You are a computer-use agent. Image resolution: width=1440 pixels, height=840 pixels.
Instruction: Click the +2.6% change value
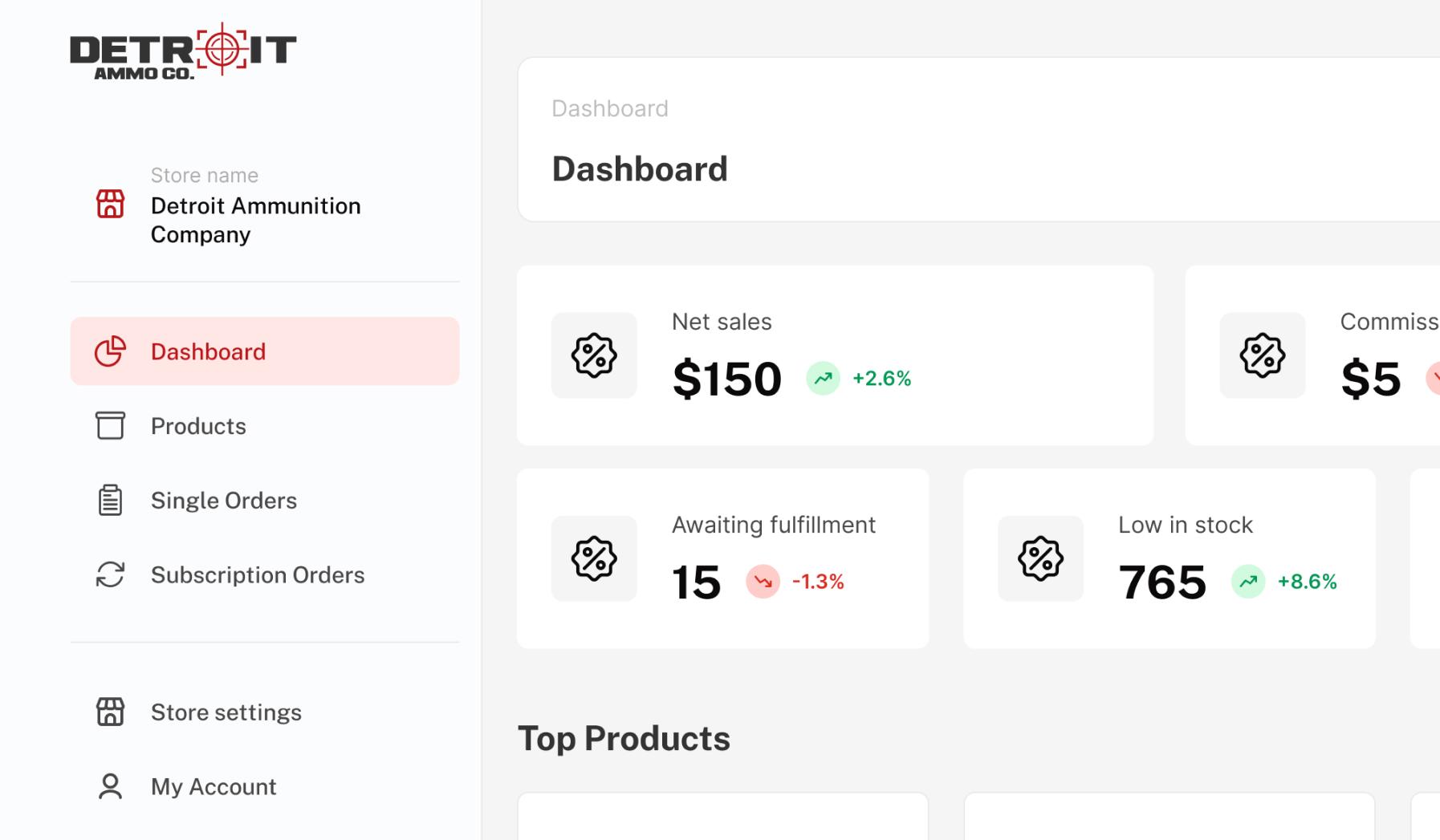pos(882,379)
